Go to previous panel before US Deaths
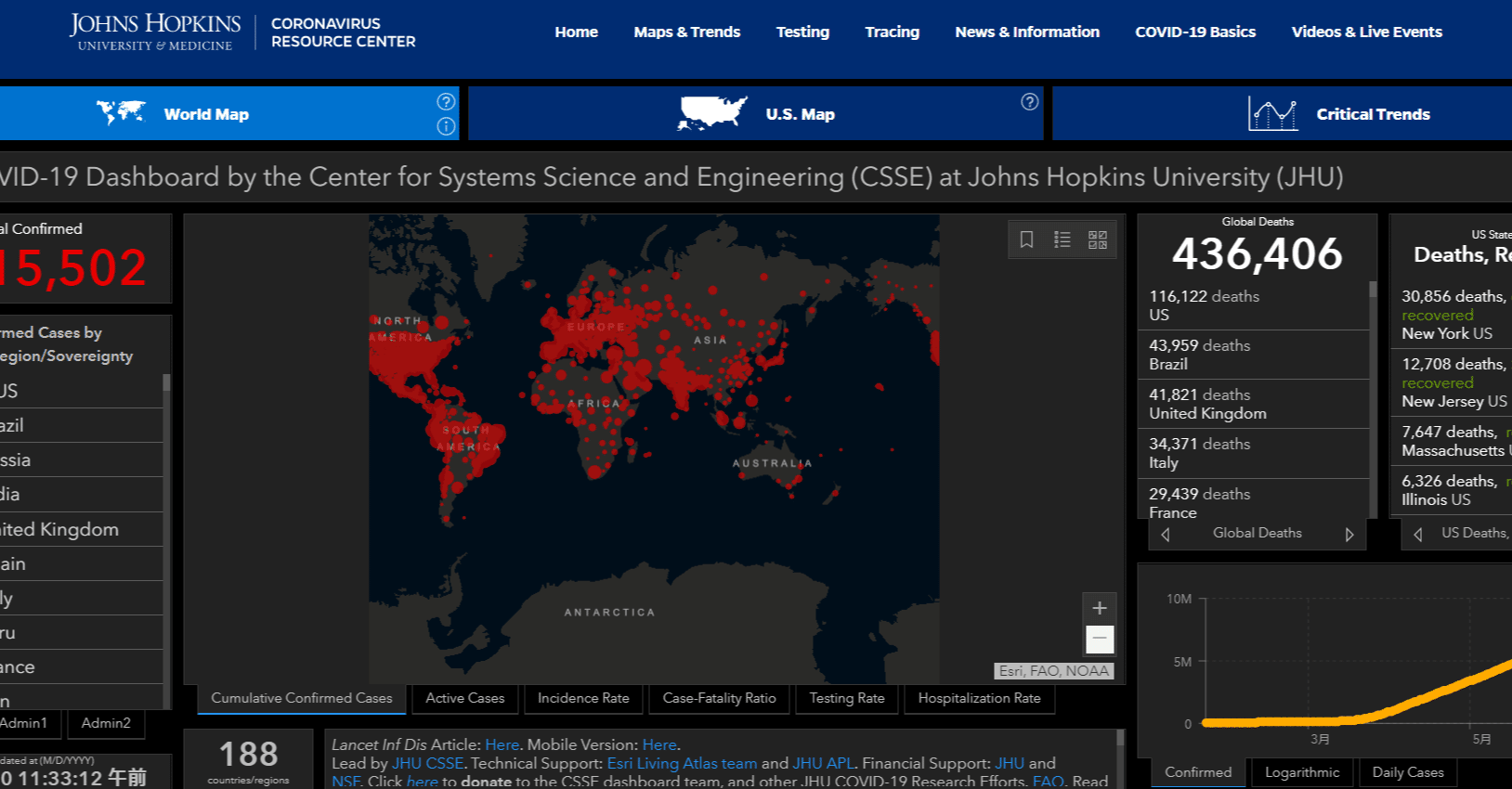The width and height of the screenshot is (1512, 789). pos(1417,534)
